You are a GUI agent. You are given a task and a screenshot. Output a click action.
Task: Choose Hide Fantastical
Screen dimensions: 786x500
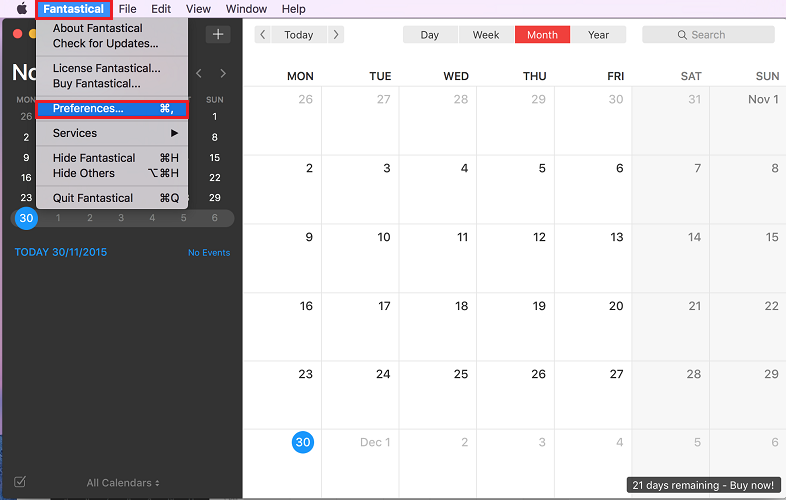(112, 158)
